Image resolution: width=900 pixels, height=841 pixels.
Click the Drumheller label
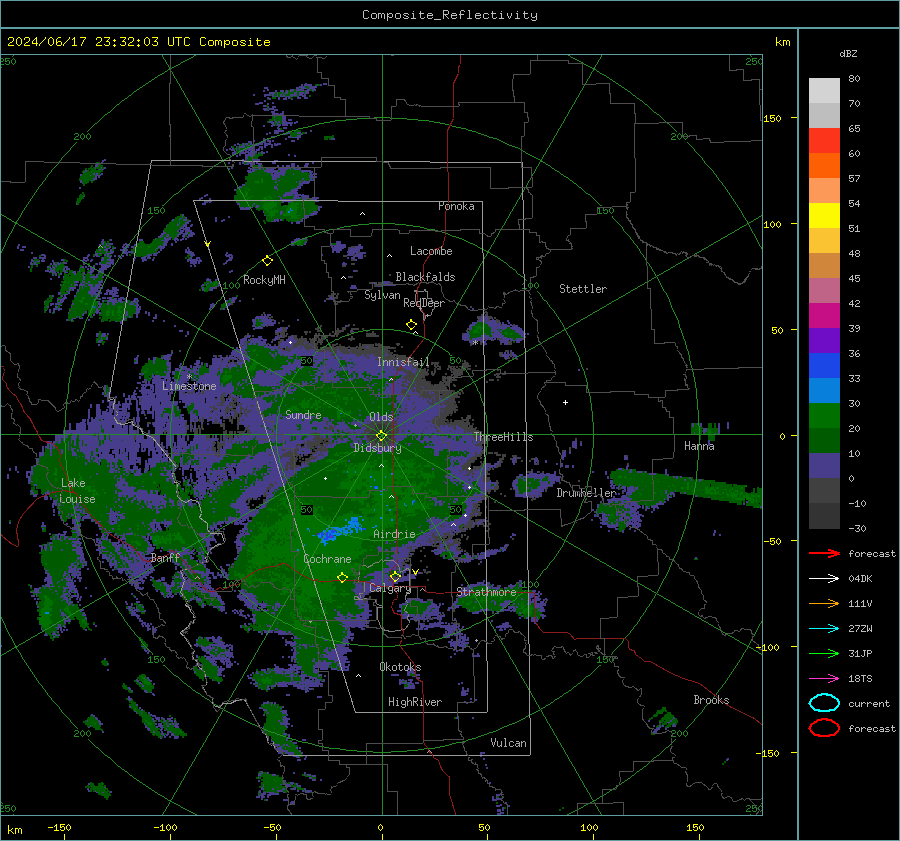point(586,493)
